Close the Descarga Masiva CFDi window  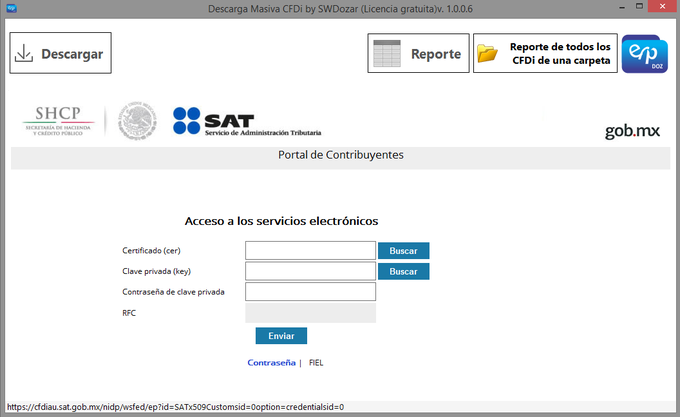coord(662,6)
